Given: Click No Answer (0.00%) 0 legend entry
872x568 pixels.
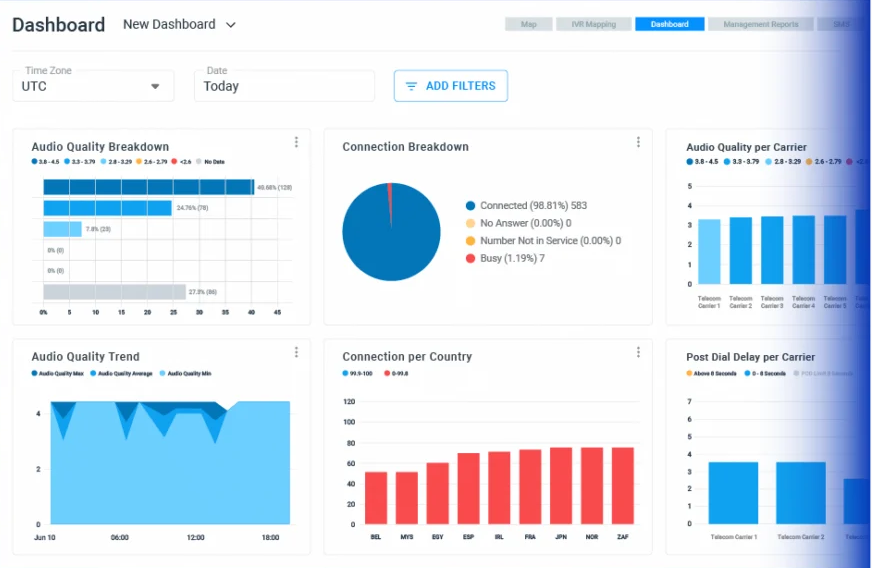Looking at the screenshot, I should (x=518, y=223).
